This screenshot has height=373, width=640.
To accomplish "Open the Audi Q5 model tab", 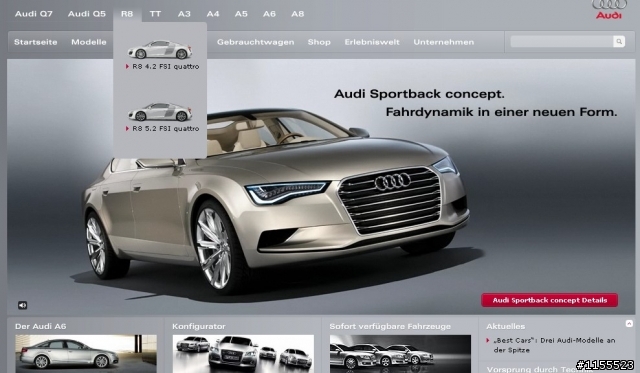I will tap(87, 14).
